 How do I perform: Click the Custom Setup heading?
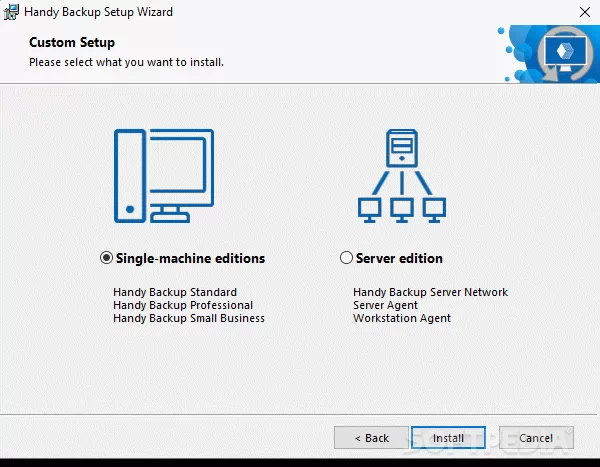(72, 42)
